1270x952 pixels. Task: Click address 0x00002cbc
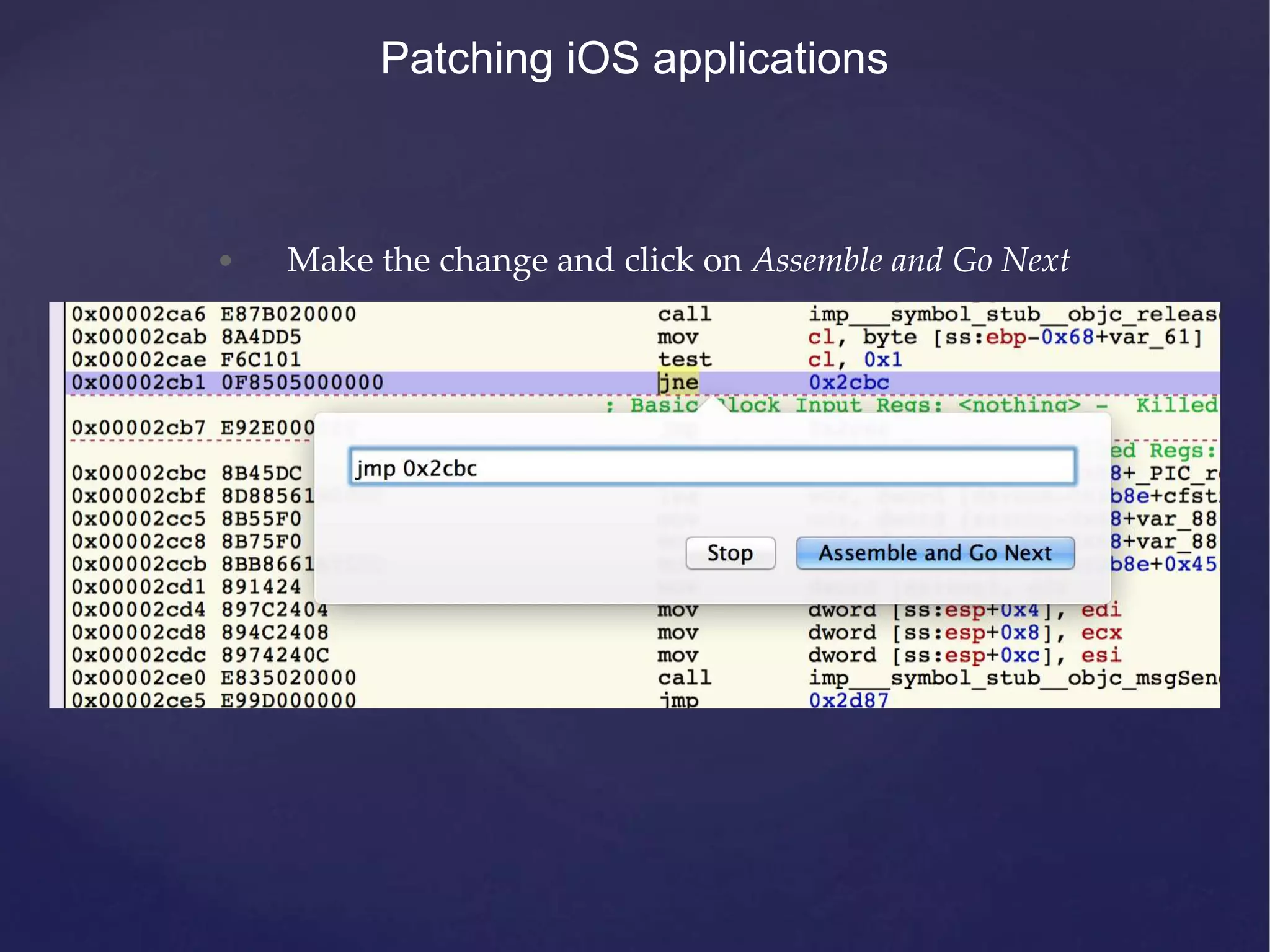(x=138, y=474)
